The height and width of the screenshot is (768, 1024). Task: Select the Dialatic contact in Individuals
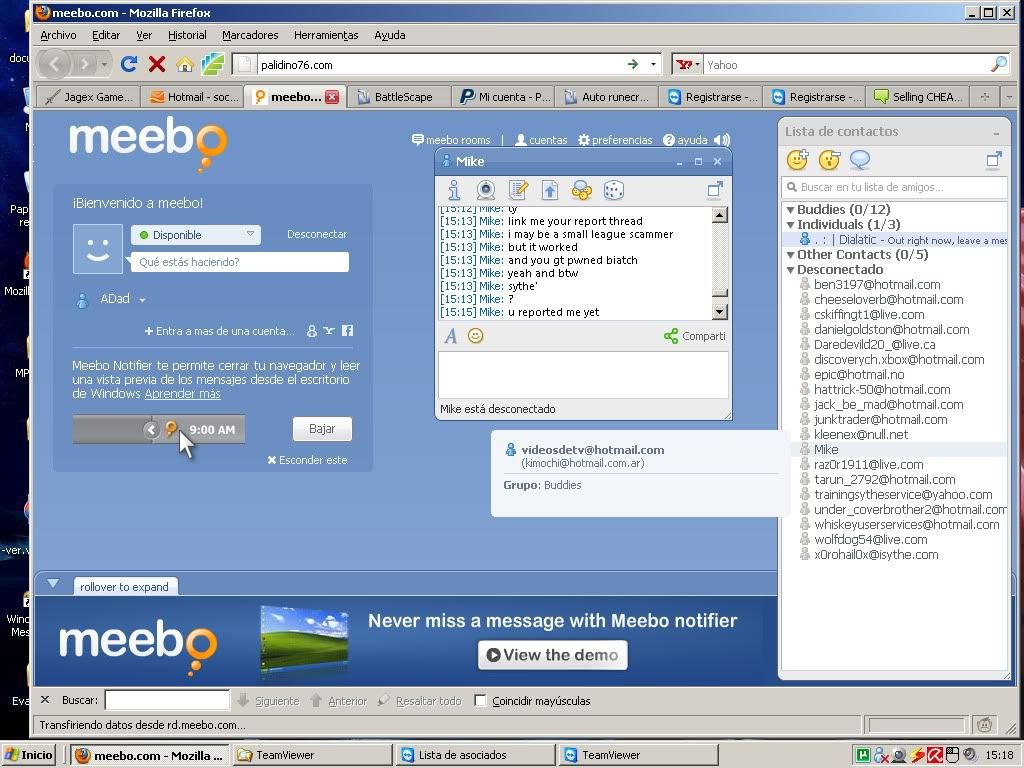click(895, 240)
